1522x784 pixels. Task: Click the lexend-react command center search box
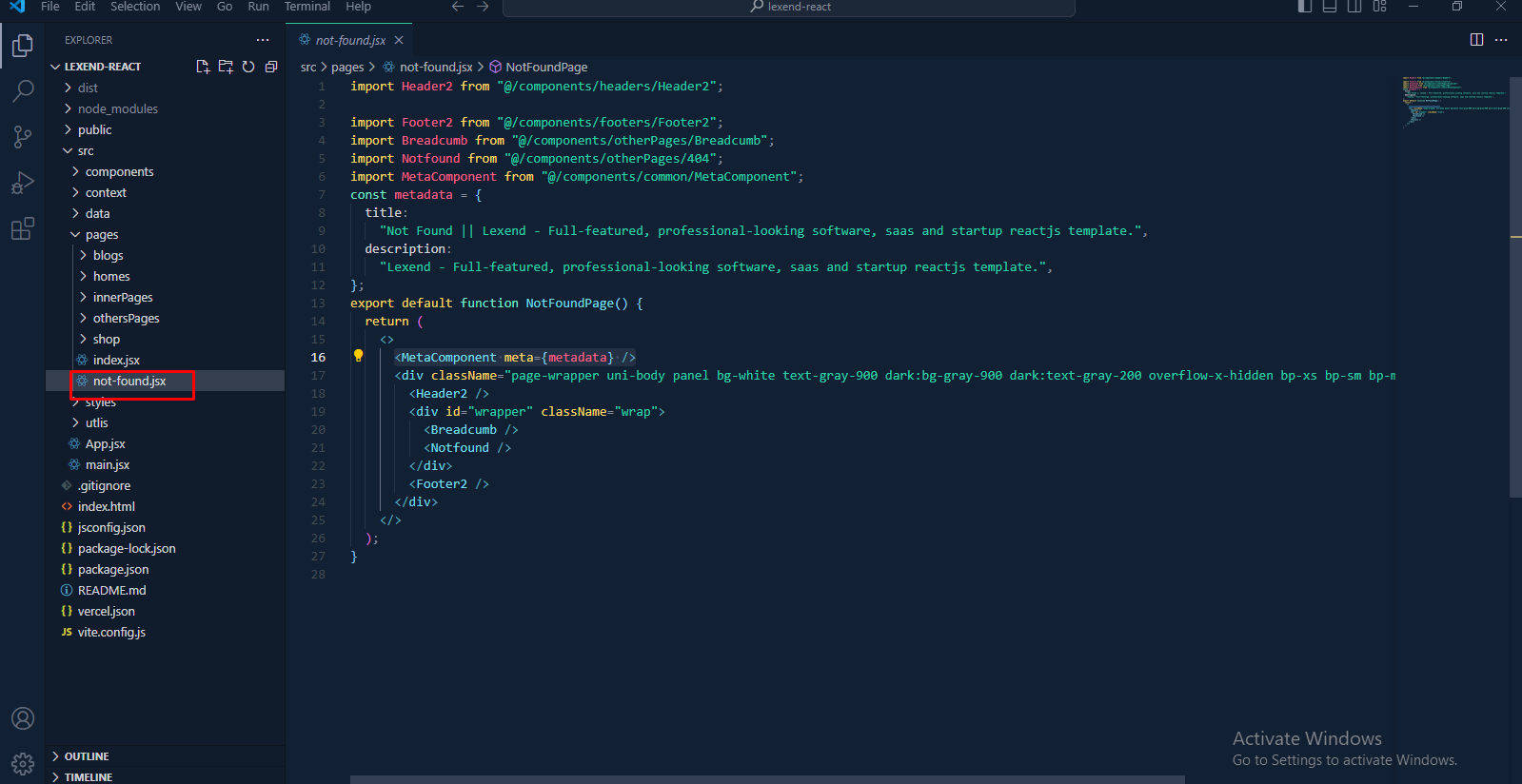click(788, 8)
